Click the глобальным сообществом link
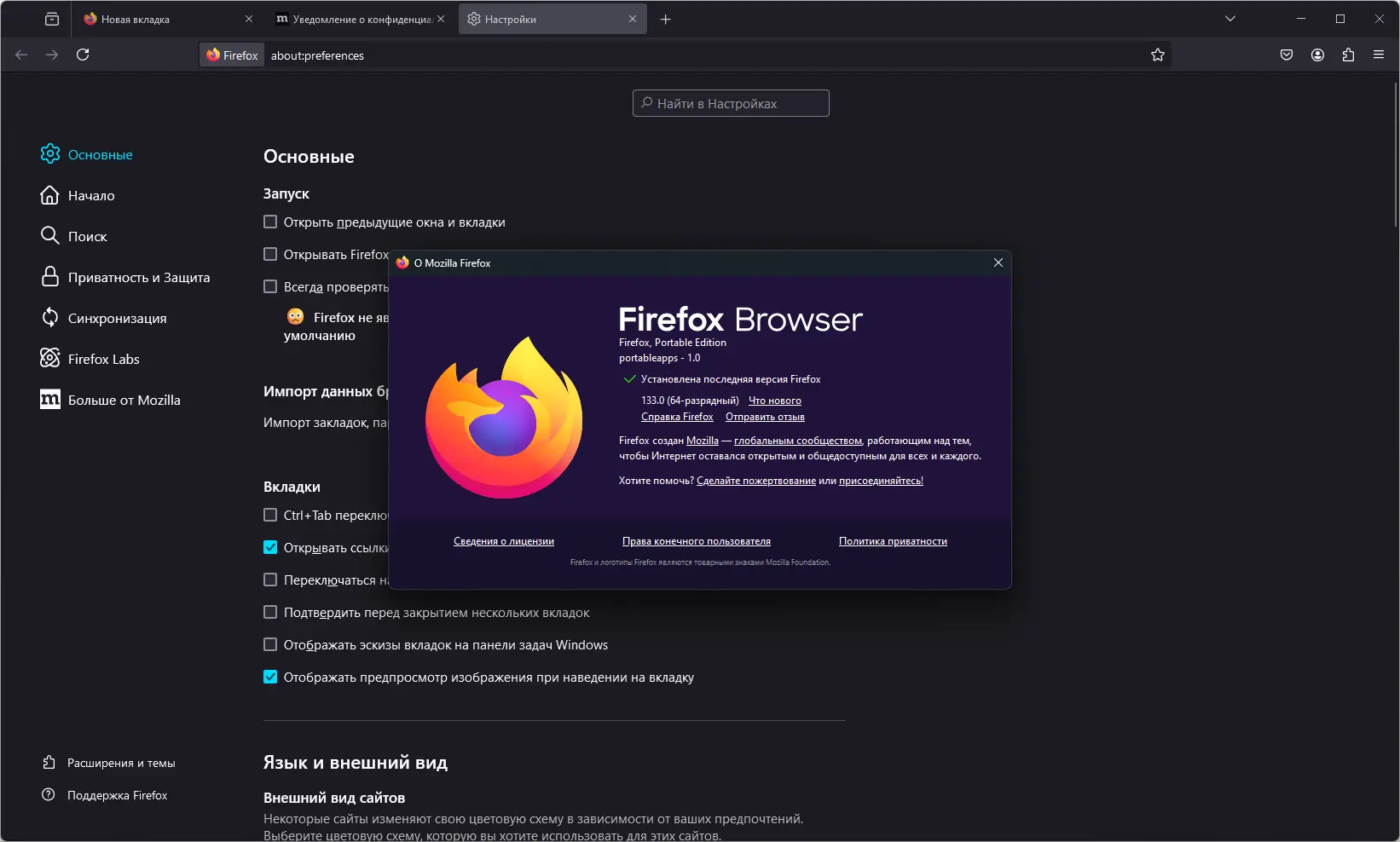Image resolution: width=1400 pixels, height=842 pixels. [x=798, y=441]
